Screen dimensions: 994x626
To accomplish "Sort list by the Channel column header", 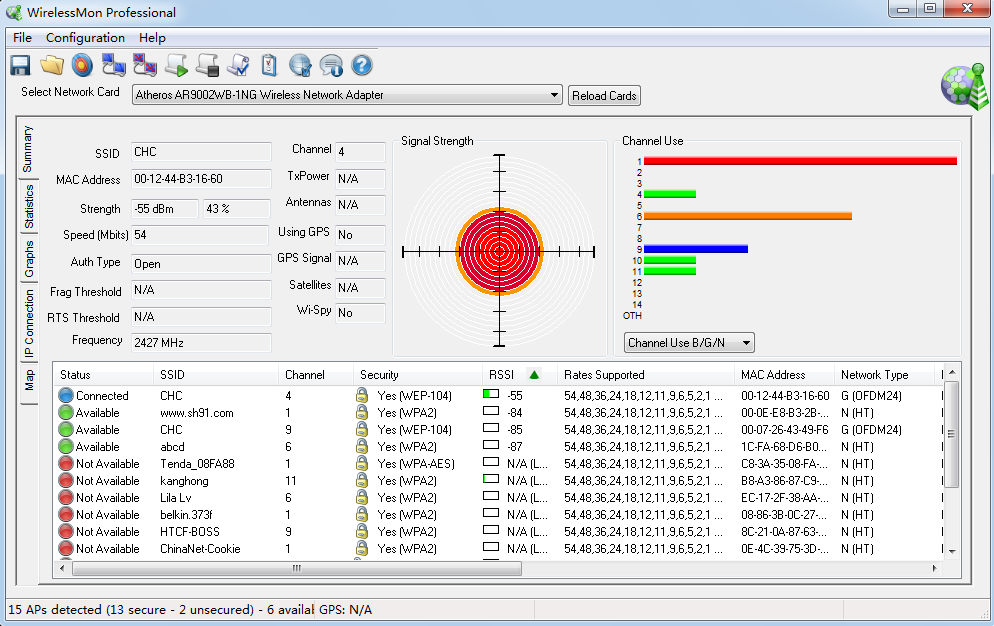I will (316, 375).
